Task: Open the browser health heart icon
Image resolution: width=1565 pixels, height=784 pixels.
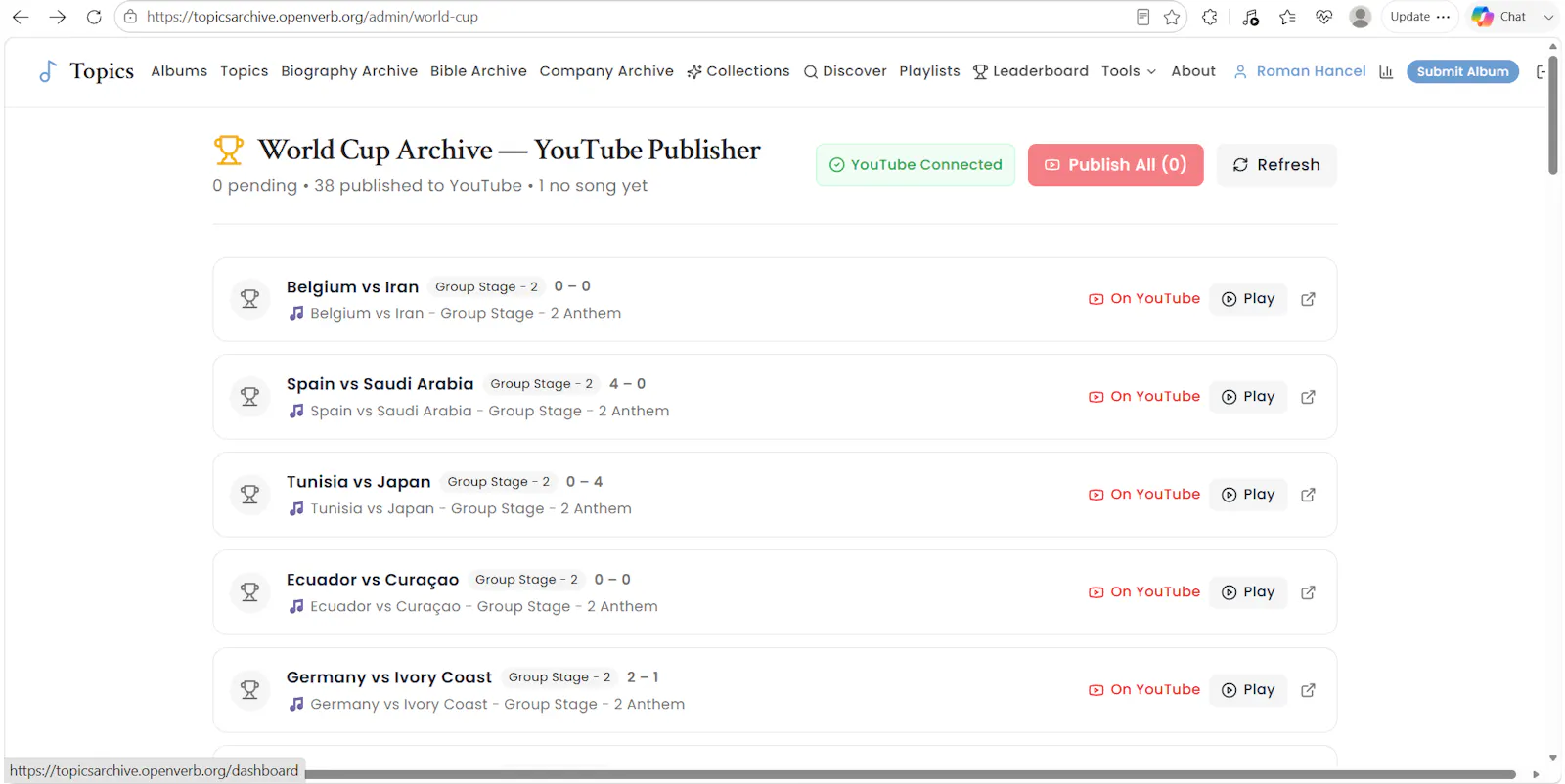Action: 1324,17
